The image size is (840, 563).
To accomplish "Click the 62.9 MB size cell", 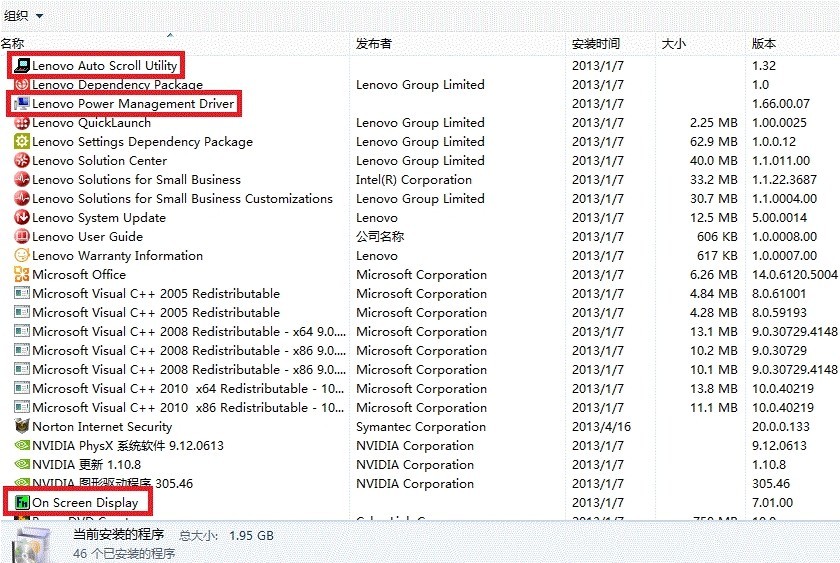I will pyautogui.click(x=714, y=141).
